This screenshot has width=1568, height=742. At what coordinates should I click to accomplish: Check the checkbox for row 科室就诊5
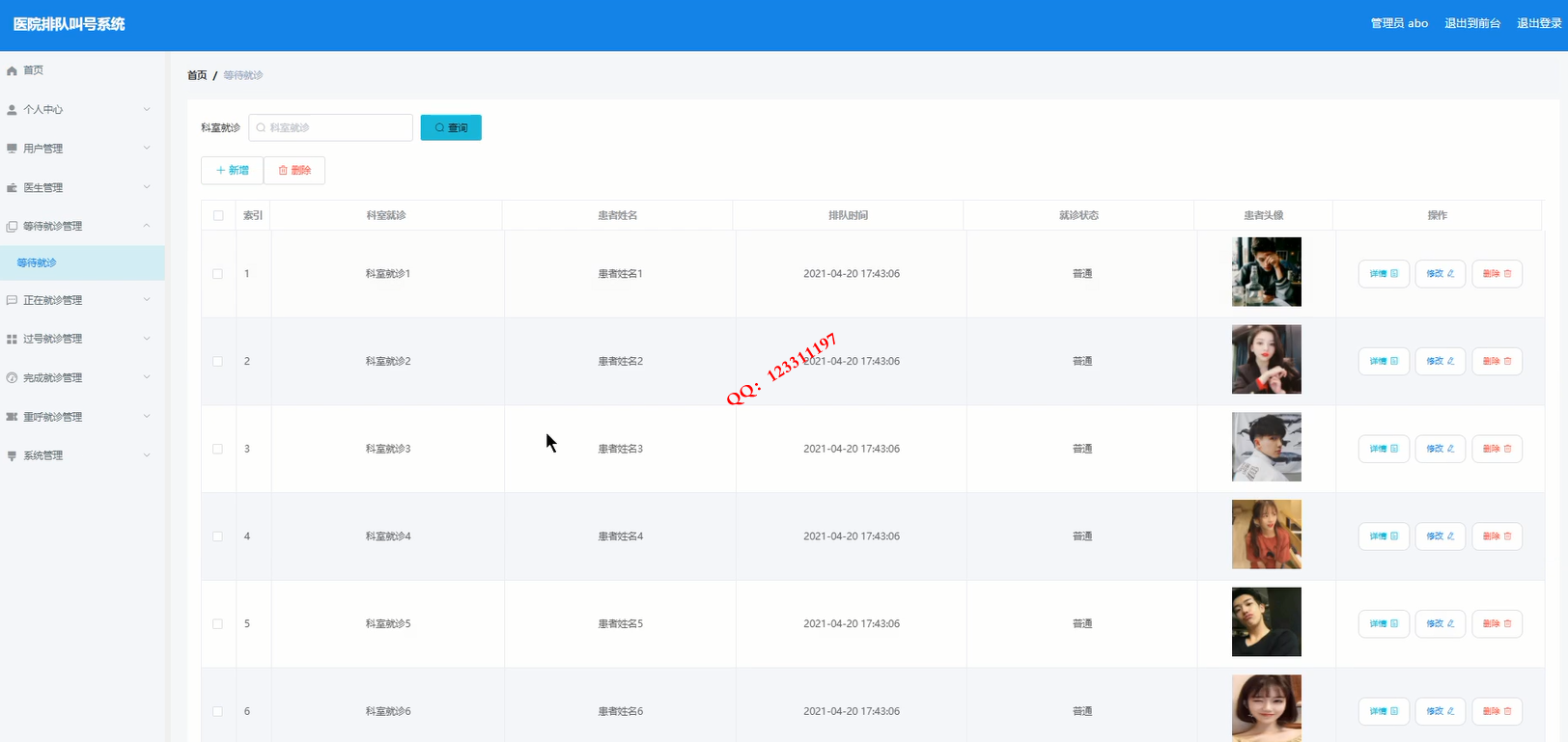point(217,624)
